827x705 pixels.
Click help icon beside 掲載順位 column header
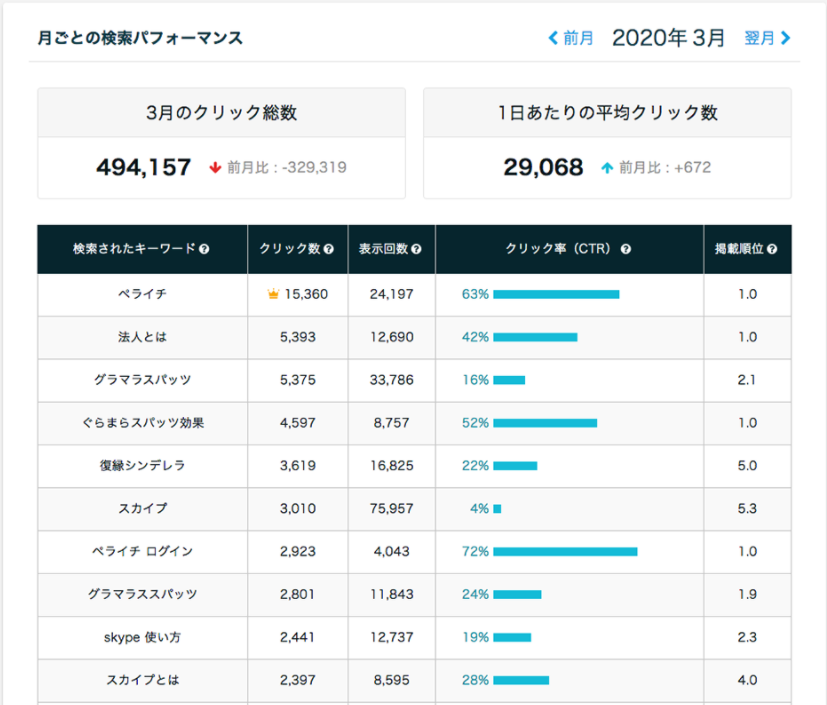[x=772, y=249]
